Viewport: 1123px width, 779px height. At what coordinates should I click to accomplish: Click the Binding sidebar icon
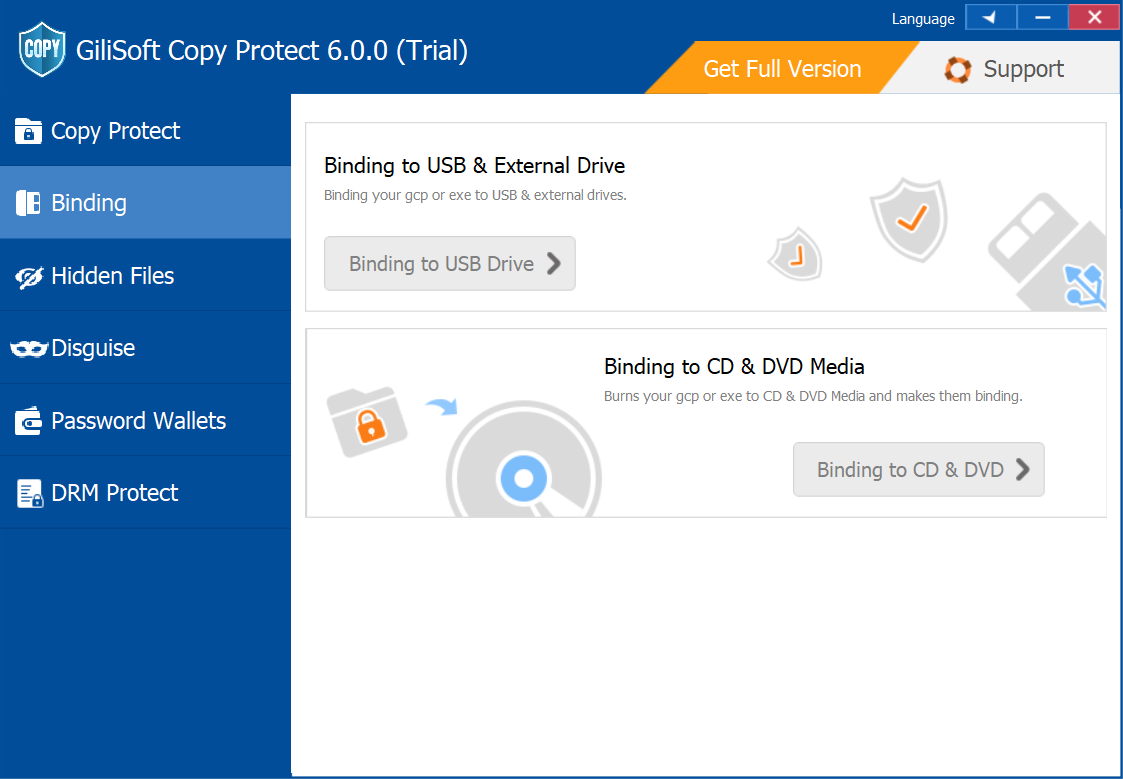28,203
